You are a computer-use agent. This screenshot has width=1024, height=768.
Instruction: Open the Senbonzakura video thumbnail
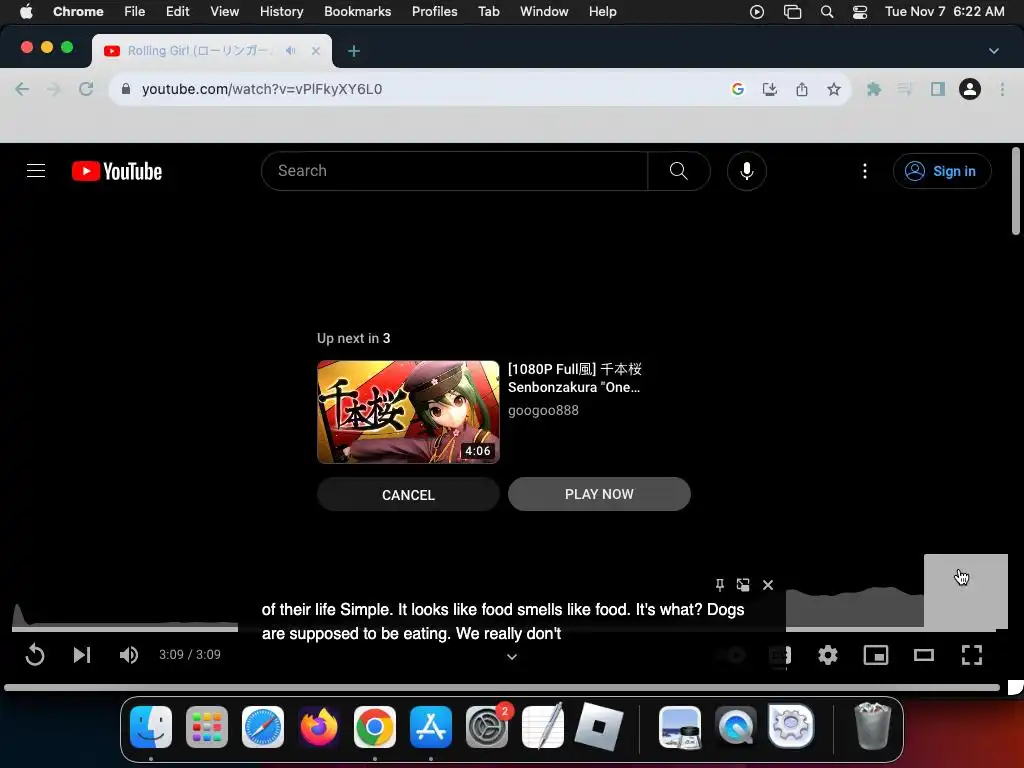[x=408, y=412]
